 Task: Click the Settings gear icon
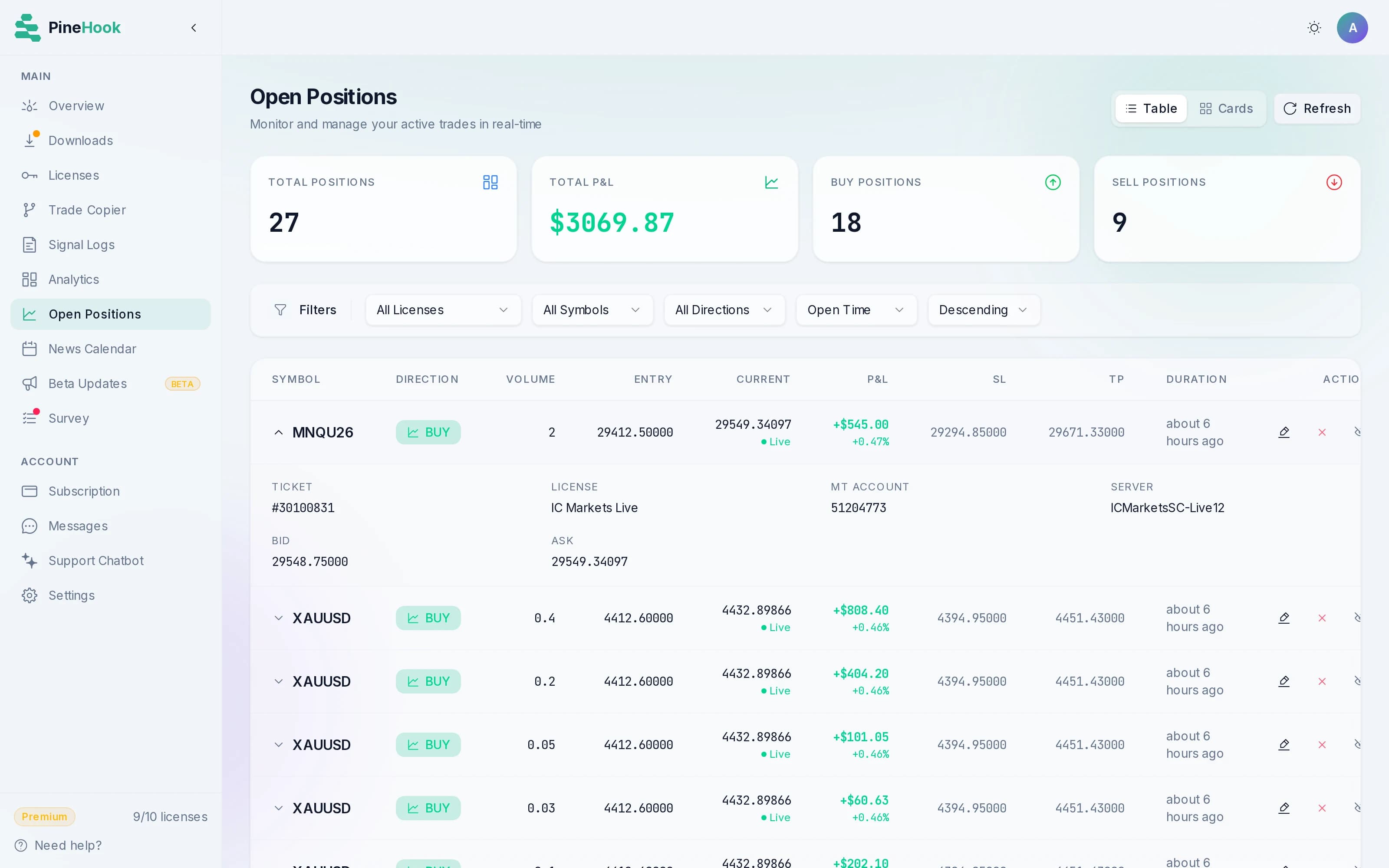point(29,595)
